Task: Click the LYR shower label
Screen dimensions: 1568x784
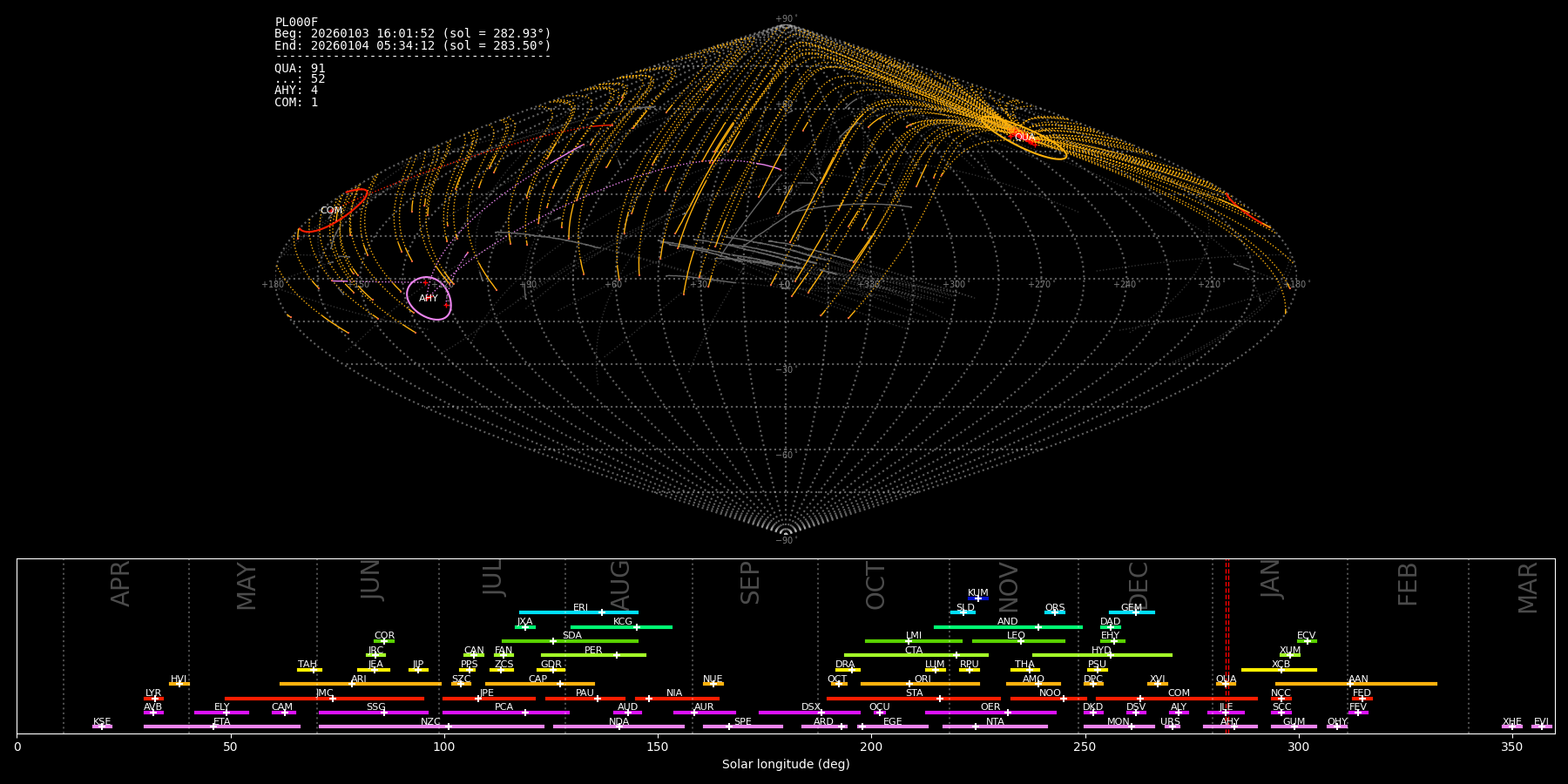Action: click(x=153, y=693)
